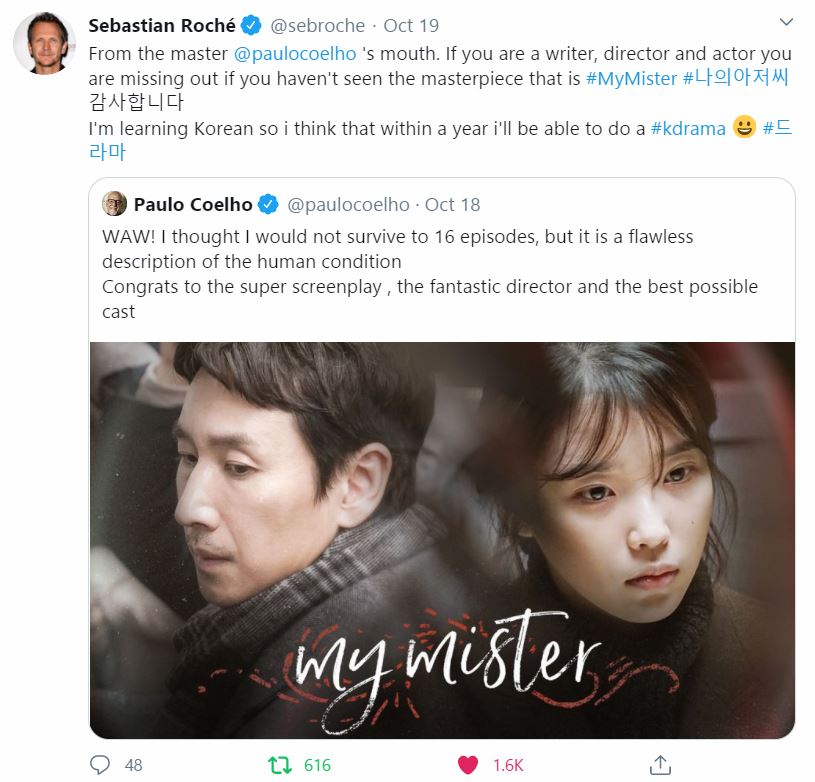Viewport: 815px width, 782px height.
Task: Click the green retweet arrows icon
Action: [x=280, y=765]
